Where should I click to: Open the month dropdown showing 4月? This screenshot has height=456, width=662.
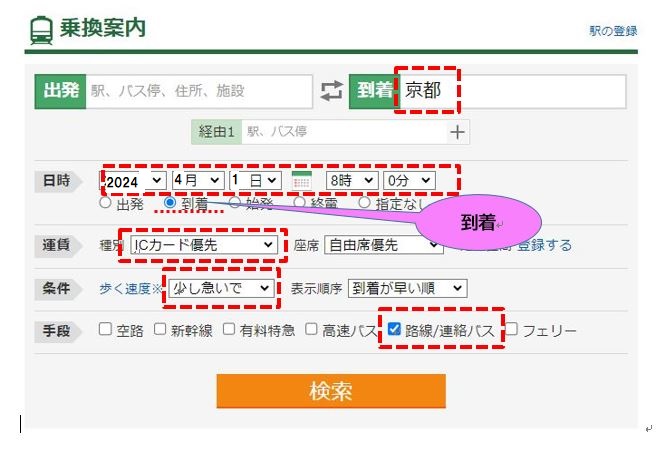coord(198,181)
